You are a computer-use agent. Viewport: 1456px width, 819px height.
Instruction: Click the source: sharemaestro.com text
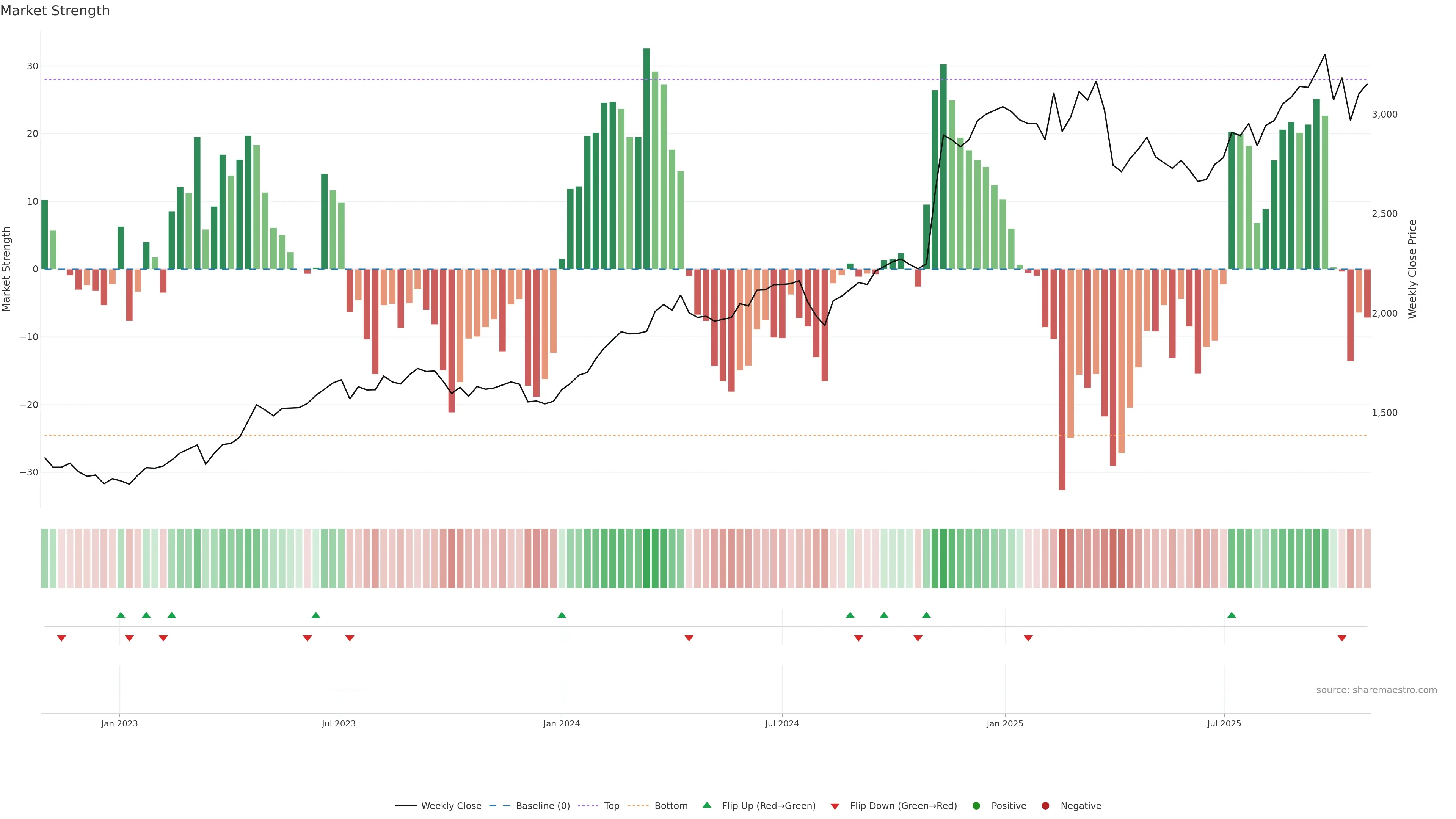tap(1376, 690)
